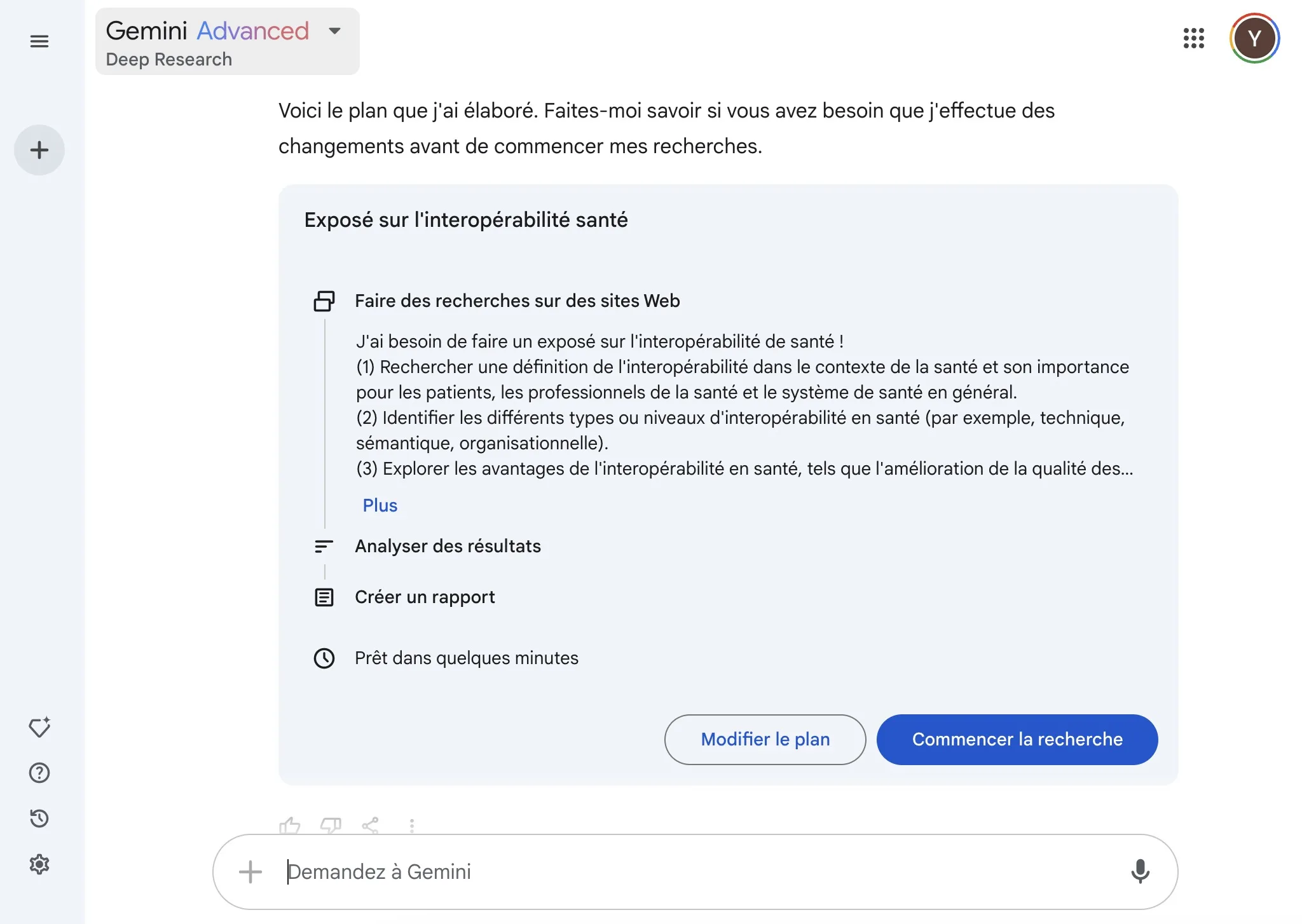Click Modifier le plan button
This screenshot has width=1302, height=924.
click(x=765, y=739)
